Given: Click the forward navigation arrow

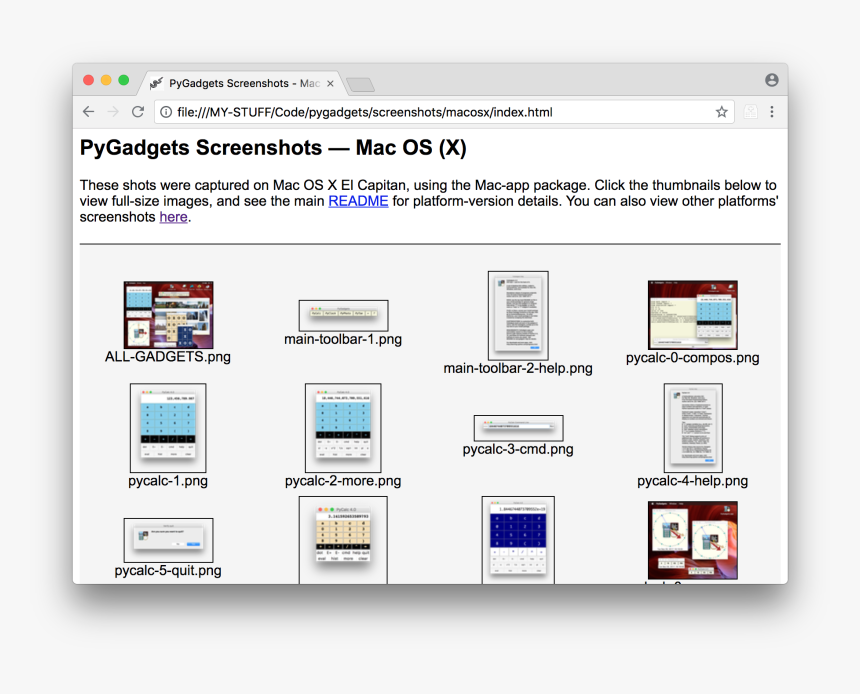Looking at the screenshot, I should coord(113,112).
